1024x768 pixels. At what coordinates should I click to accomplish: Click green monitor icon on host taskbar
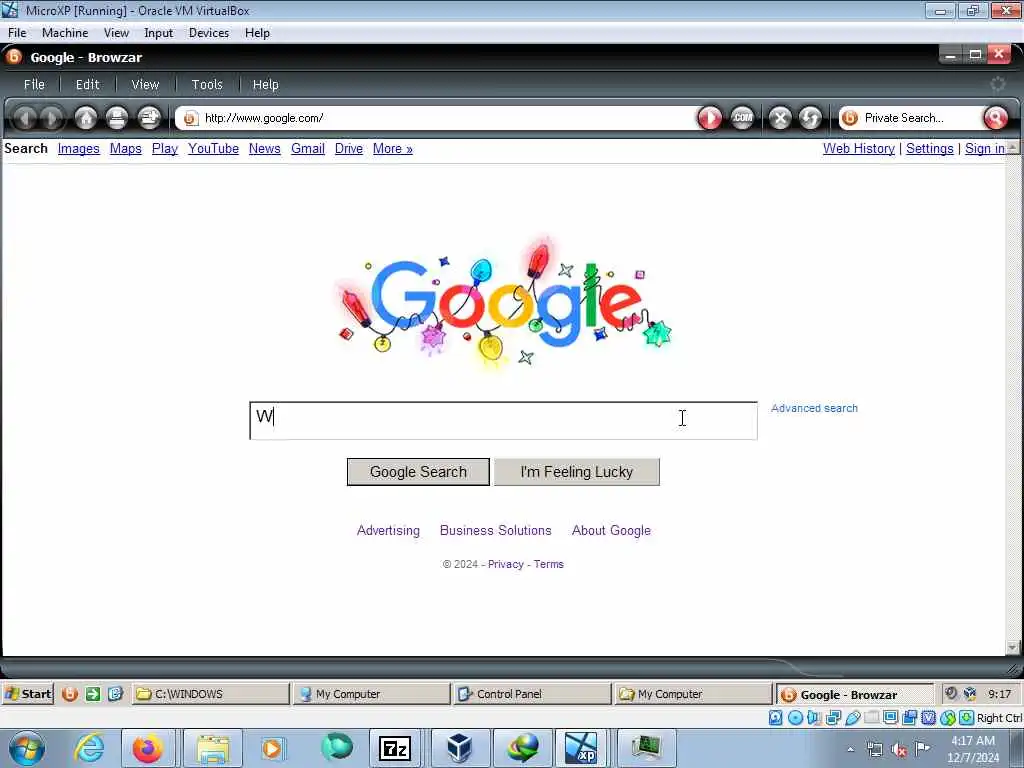coord(645,748)
